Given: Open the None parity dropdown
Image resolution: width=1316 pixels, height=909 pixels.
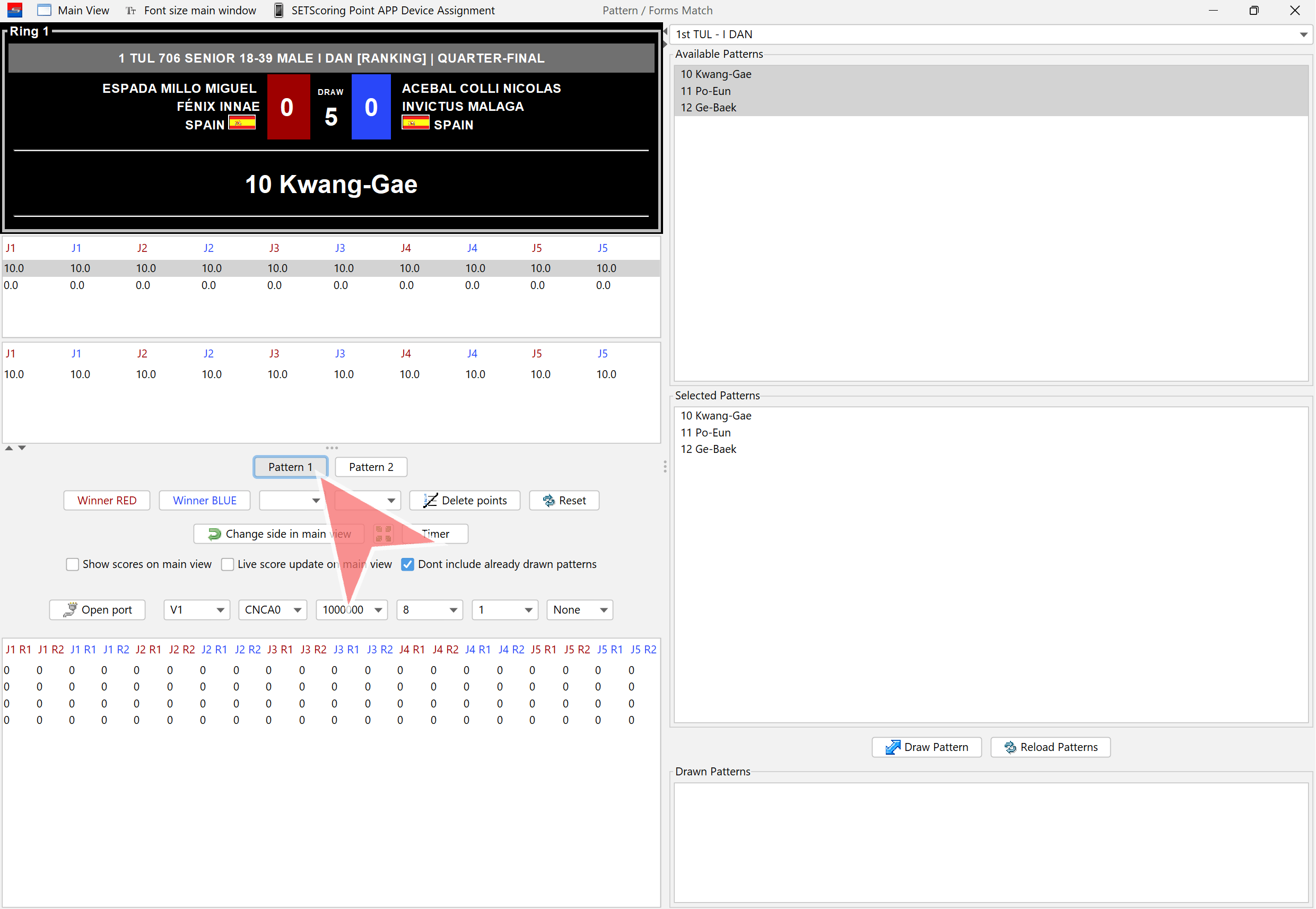Looking at the screenshot, I should click(603, 610).
